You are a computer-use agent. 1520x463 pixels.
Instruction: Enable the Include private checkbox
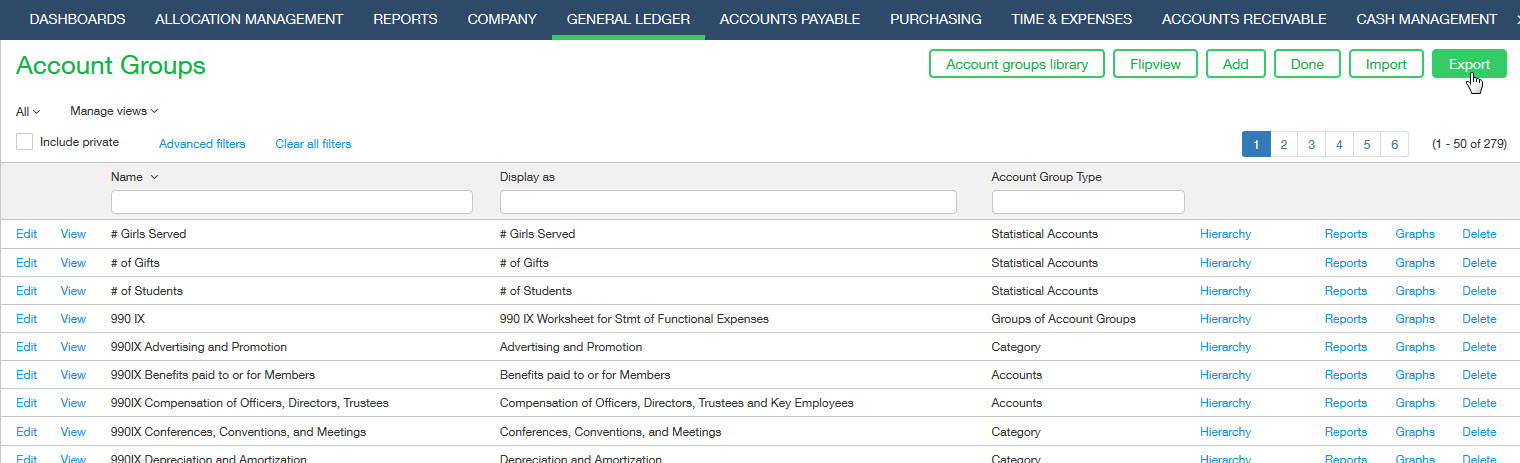tap(25, 142)
